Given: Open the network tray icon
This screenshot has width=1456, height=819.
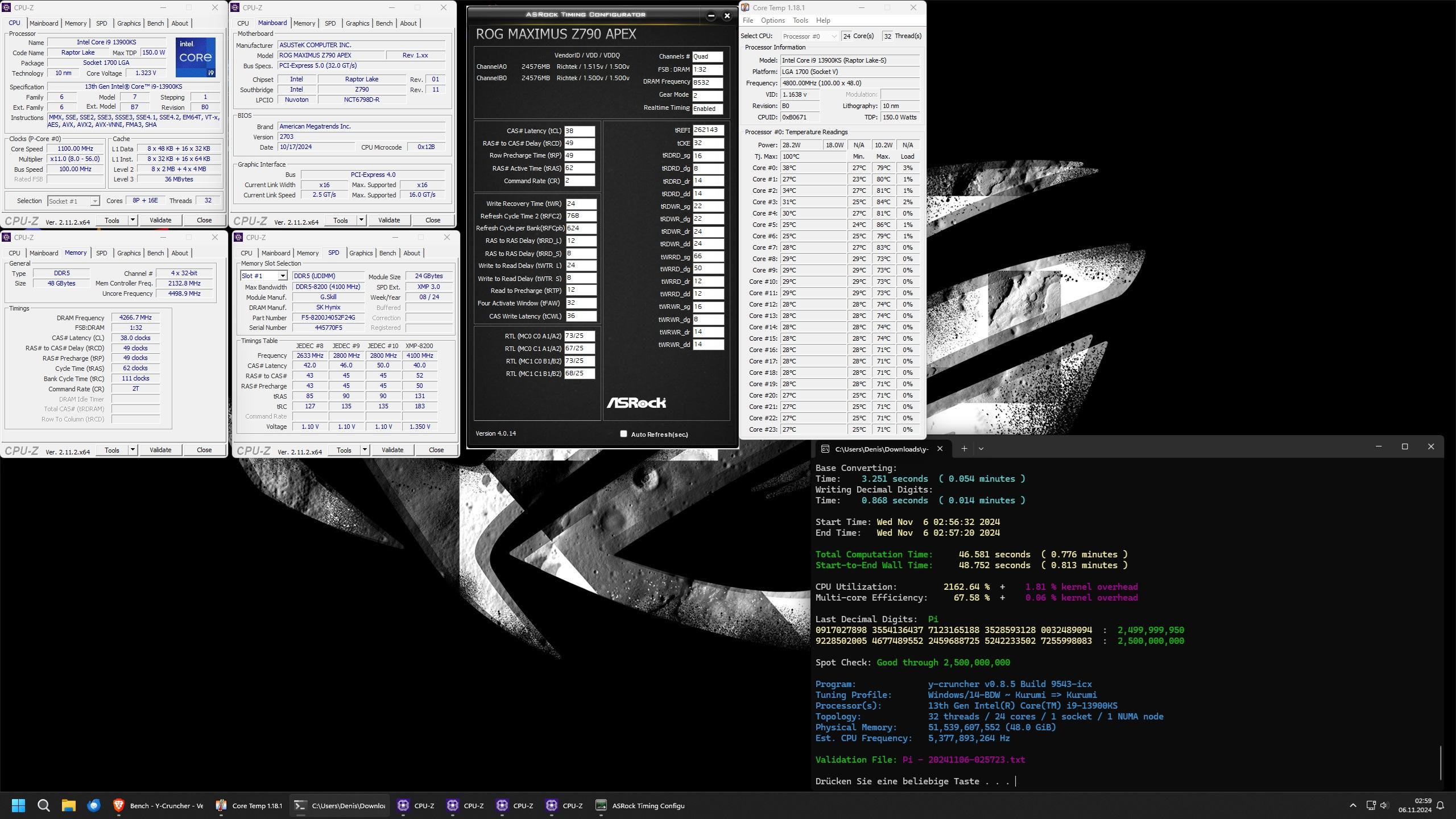Looking at the screenshot, I should (x=1371, y=805).
